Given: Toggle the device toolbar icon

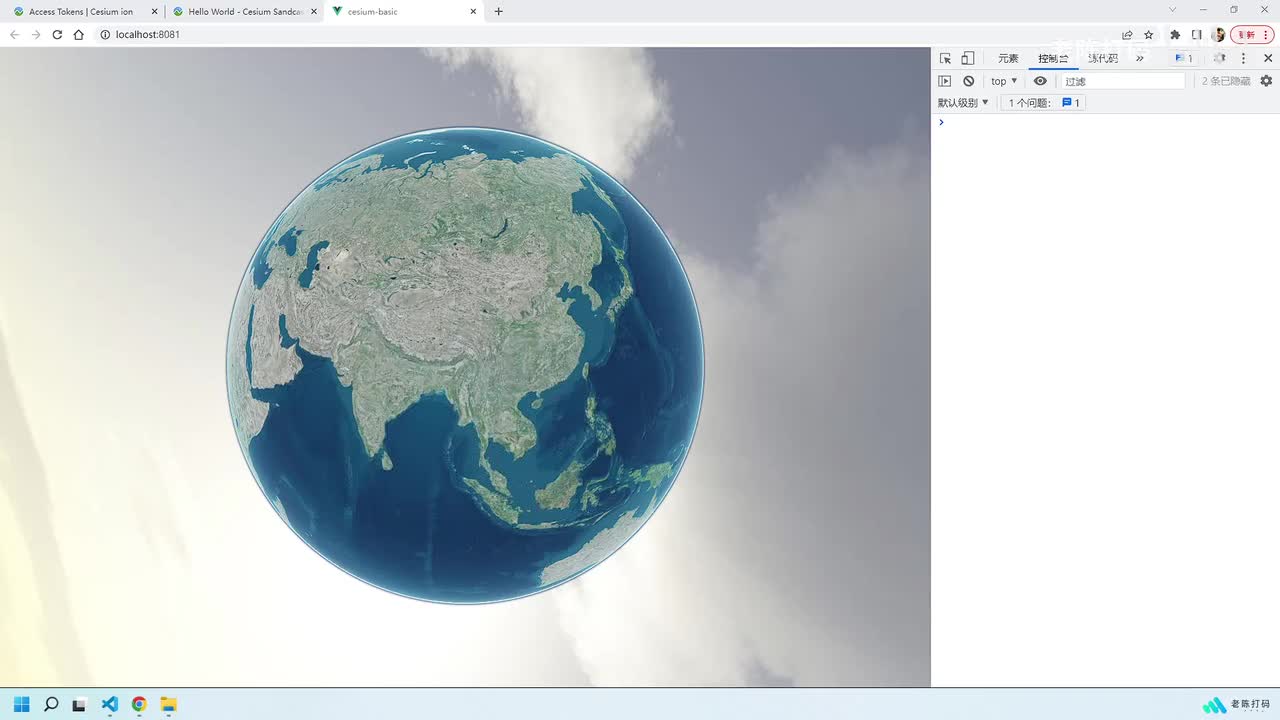Looking at the screenshot, I should [968, 59].
